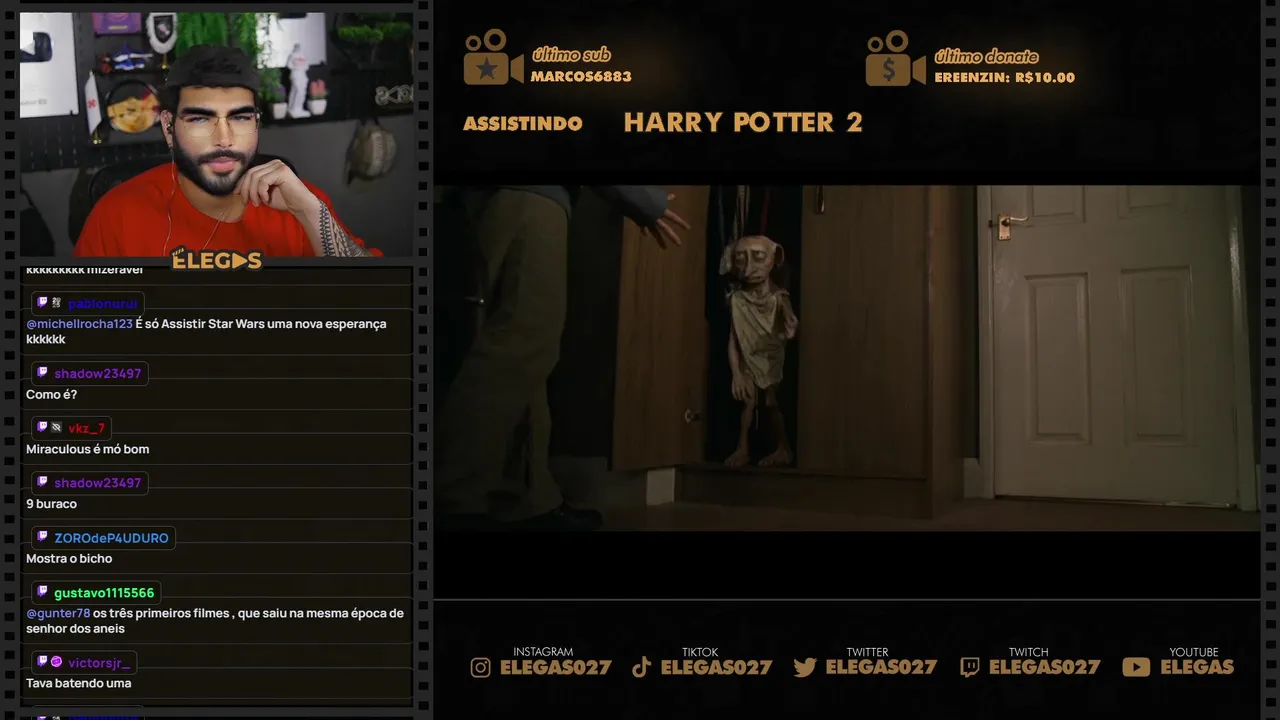Viewport: 1280px width, 720px height.
Task: Click the HARRY POTTER 2 title
Action: tap(743, 123)
